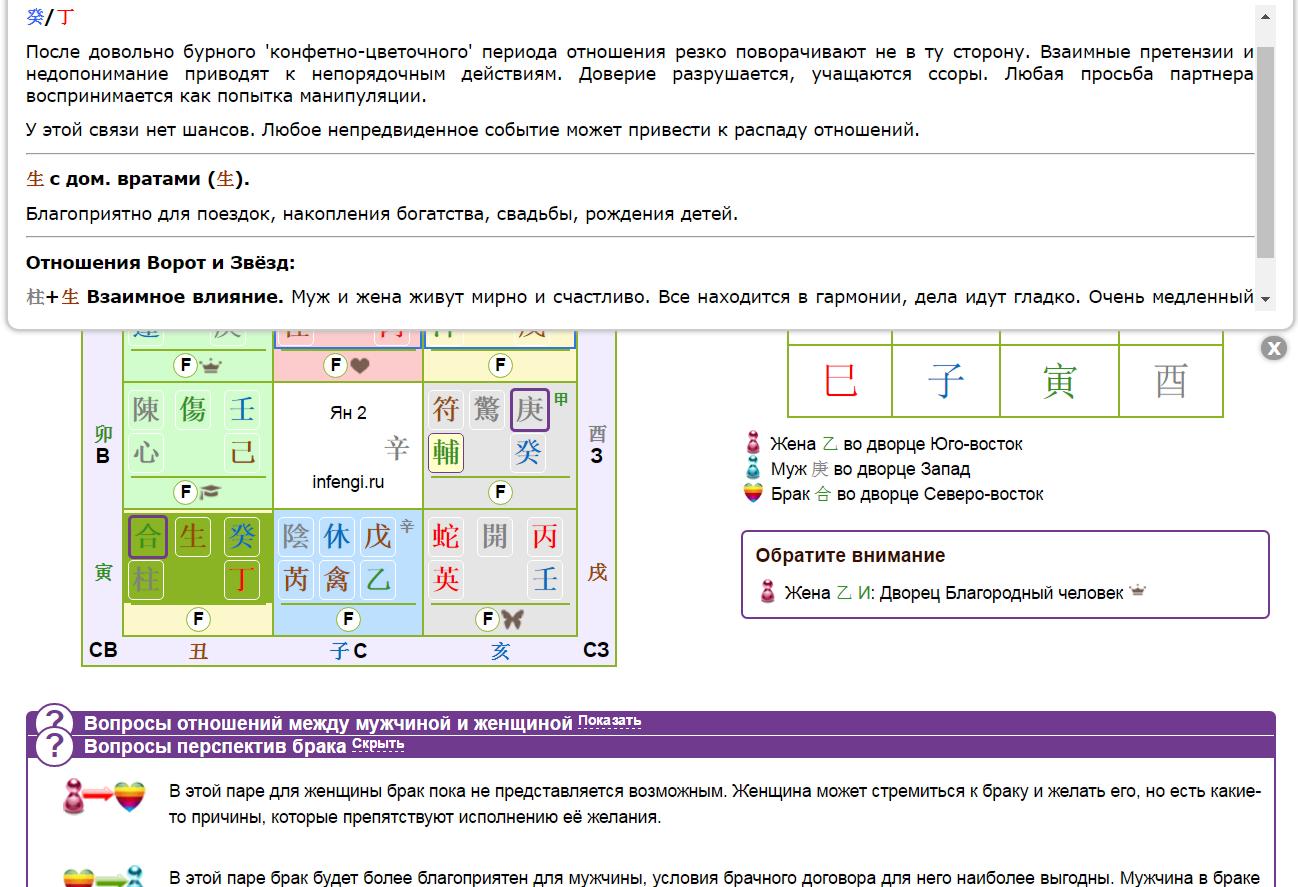1298x887 pixels.
Task: Click the popup scrollbar thumb
Action: [x=1265, y=152]
